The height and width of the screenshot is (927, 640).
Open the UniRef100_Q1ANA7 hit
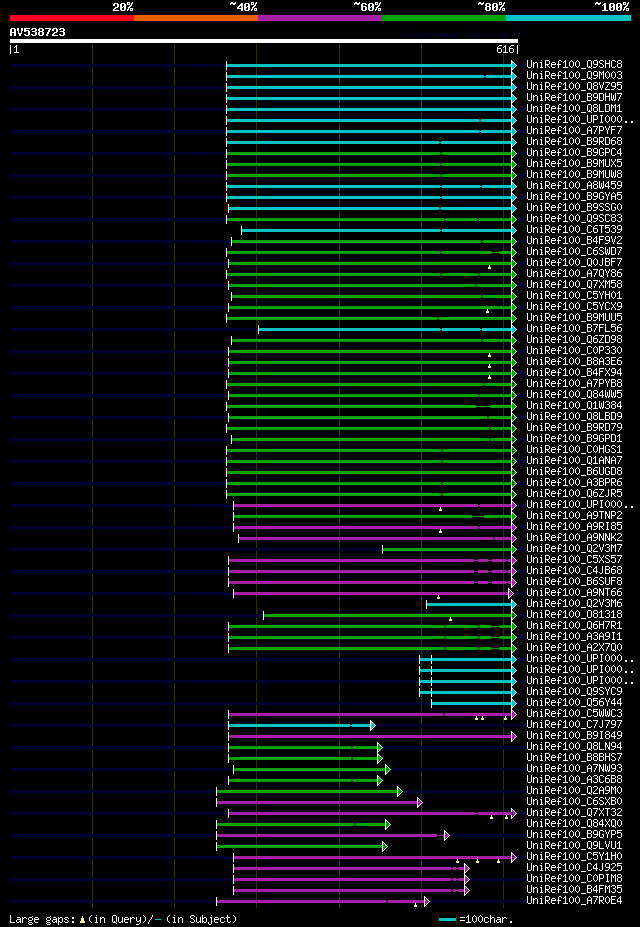[x=574, y=461]
